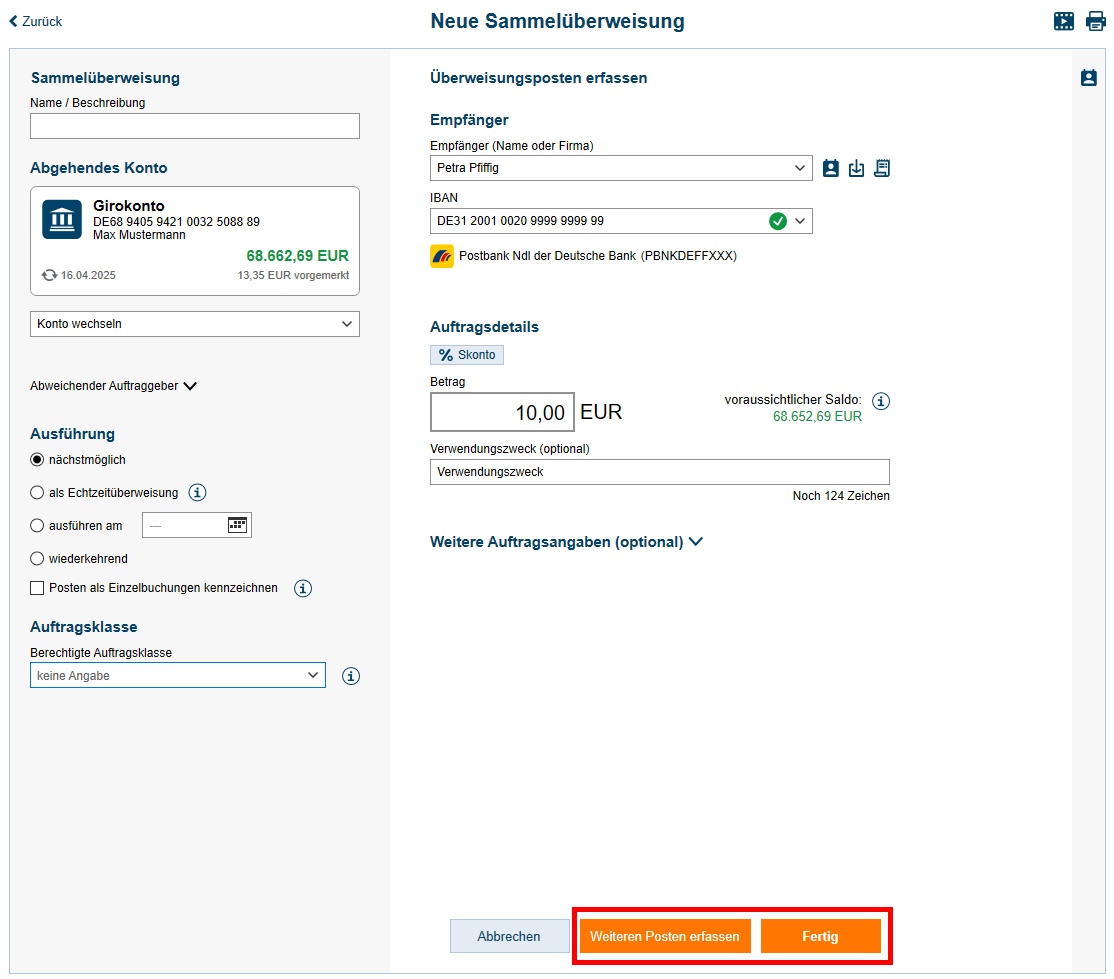Click the Verwendungszweck input field
1114x979 pixels.
pyautogui.click(x=660, y=471)
